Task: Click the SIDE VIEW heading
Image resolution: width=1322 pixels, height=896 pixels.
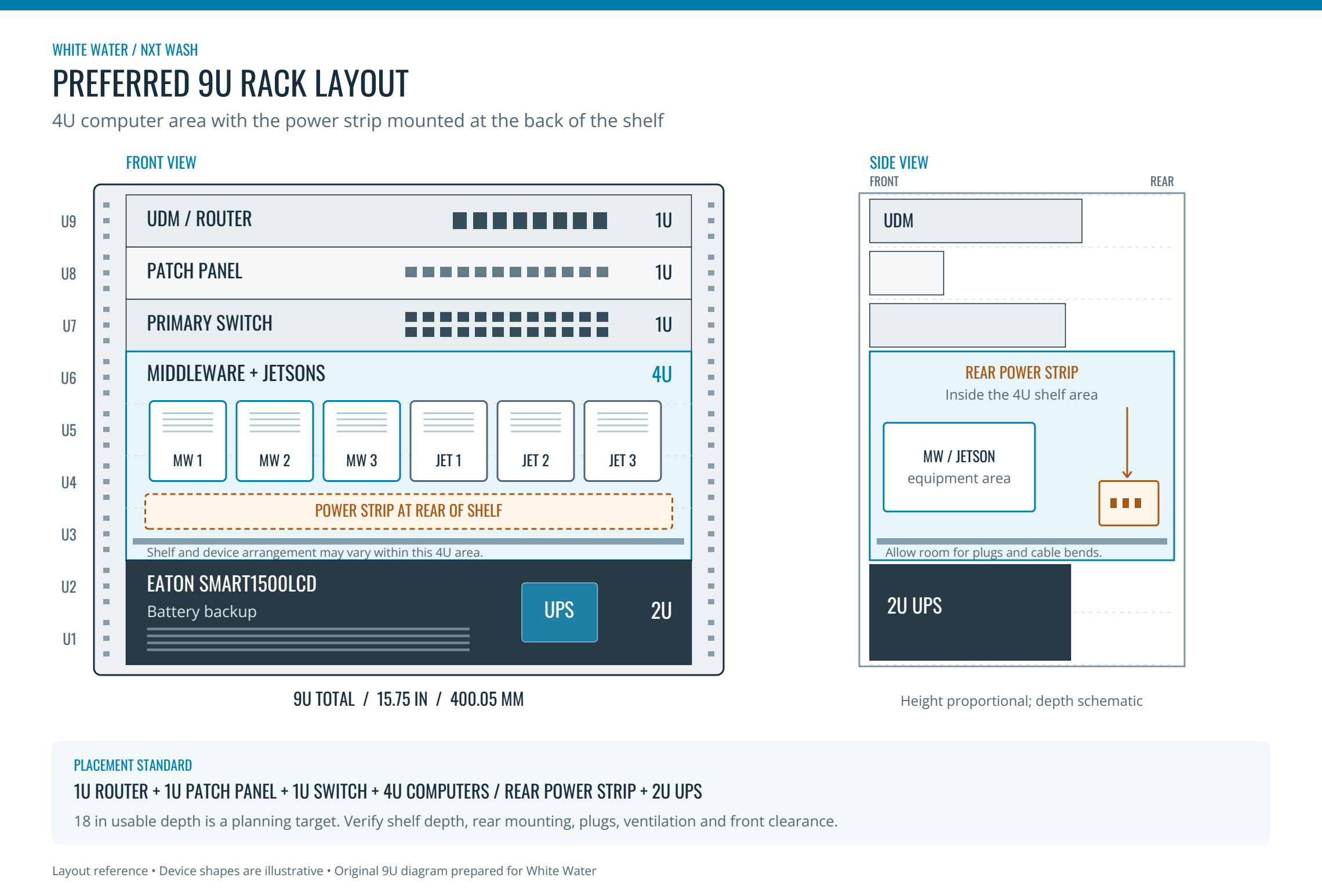Action: coord(899,163)
